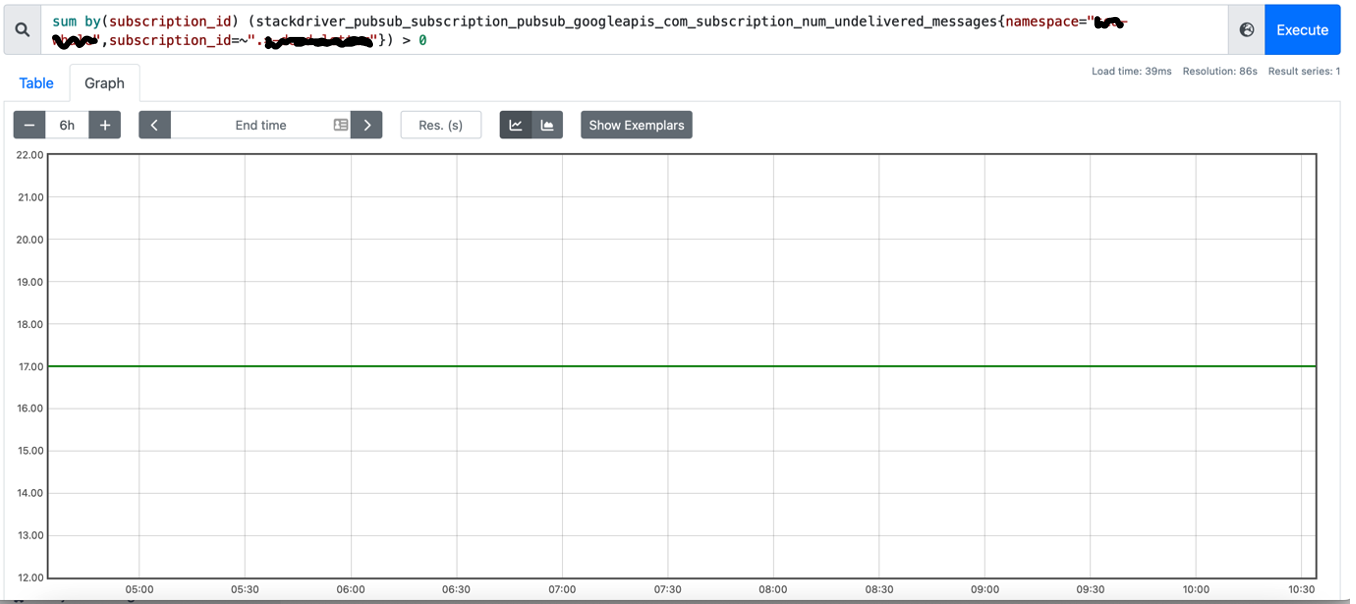Execute the current PromQL query
1356x604 pixels.
point(1302,29)
